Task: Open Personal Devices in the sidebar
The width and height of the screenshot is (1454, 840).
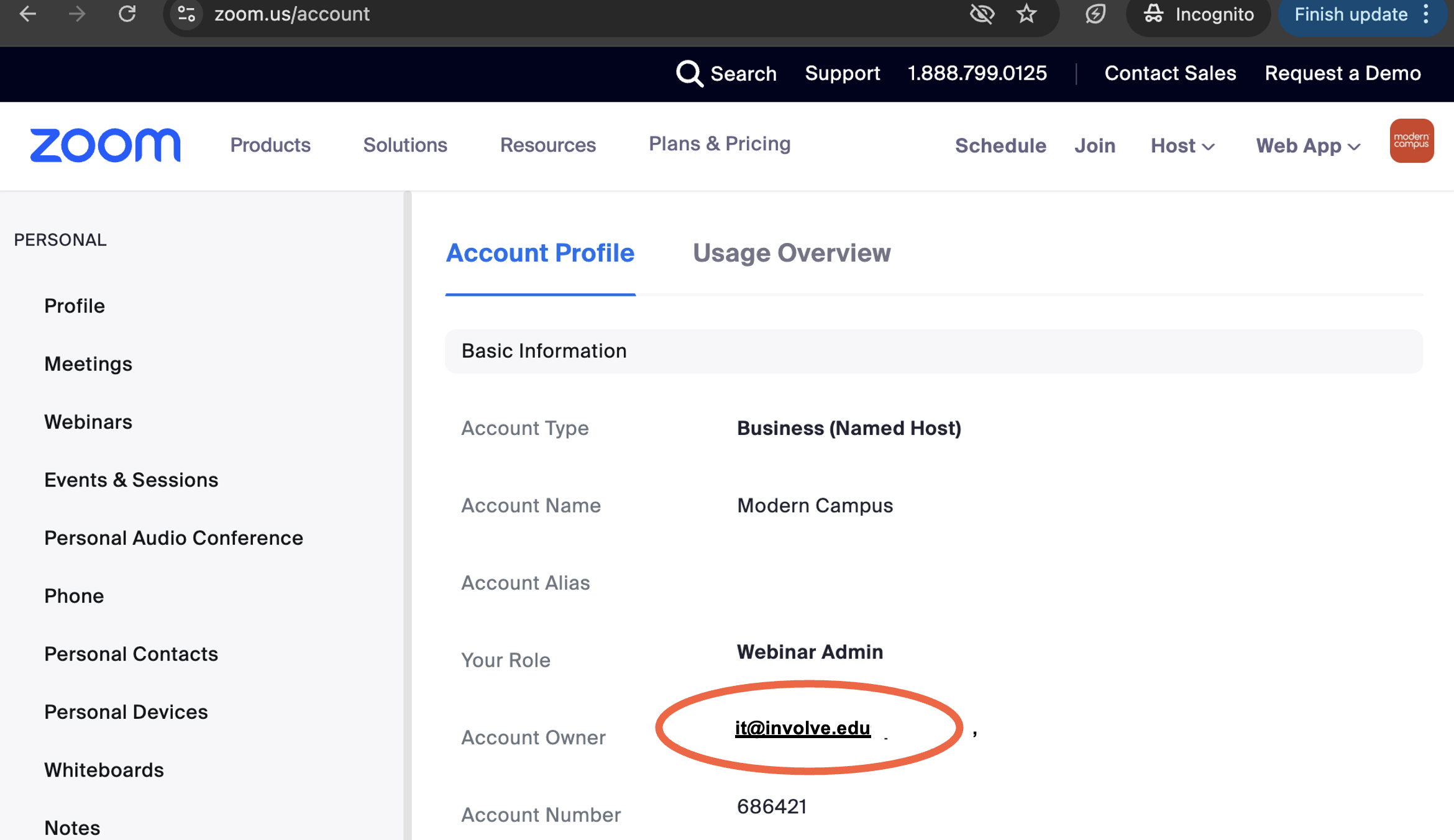Action: (126, 711)
